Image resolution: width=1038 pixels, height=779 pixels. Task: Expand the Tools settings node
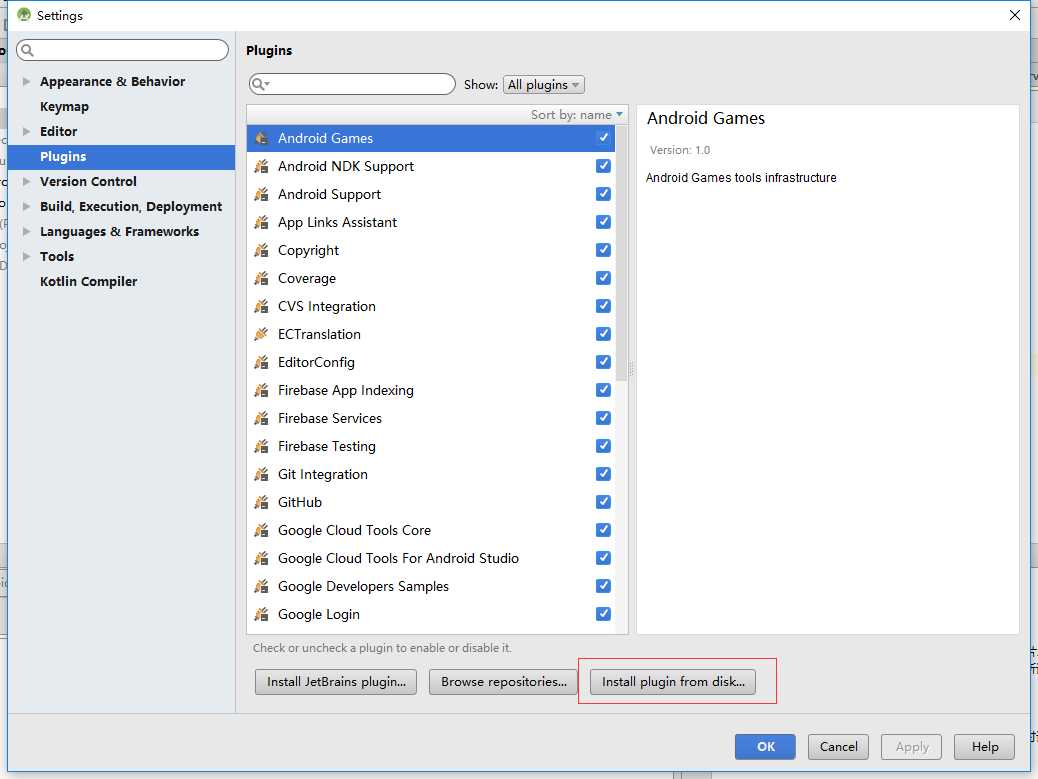[x=26, y=256]
